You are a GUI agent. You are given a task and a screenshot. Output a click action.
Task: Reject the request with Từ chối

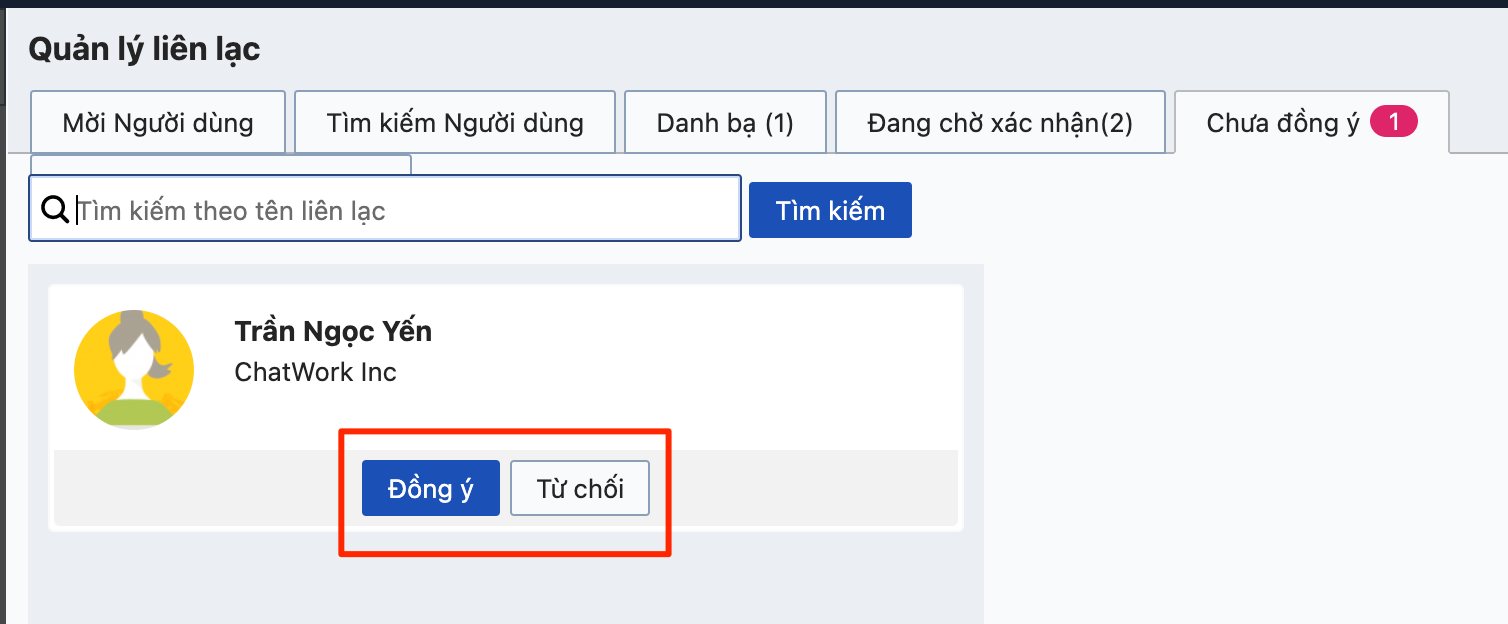(580, 488)
